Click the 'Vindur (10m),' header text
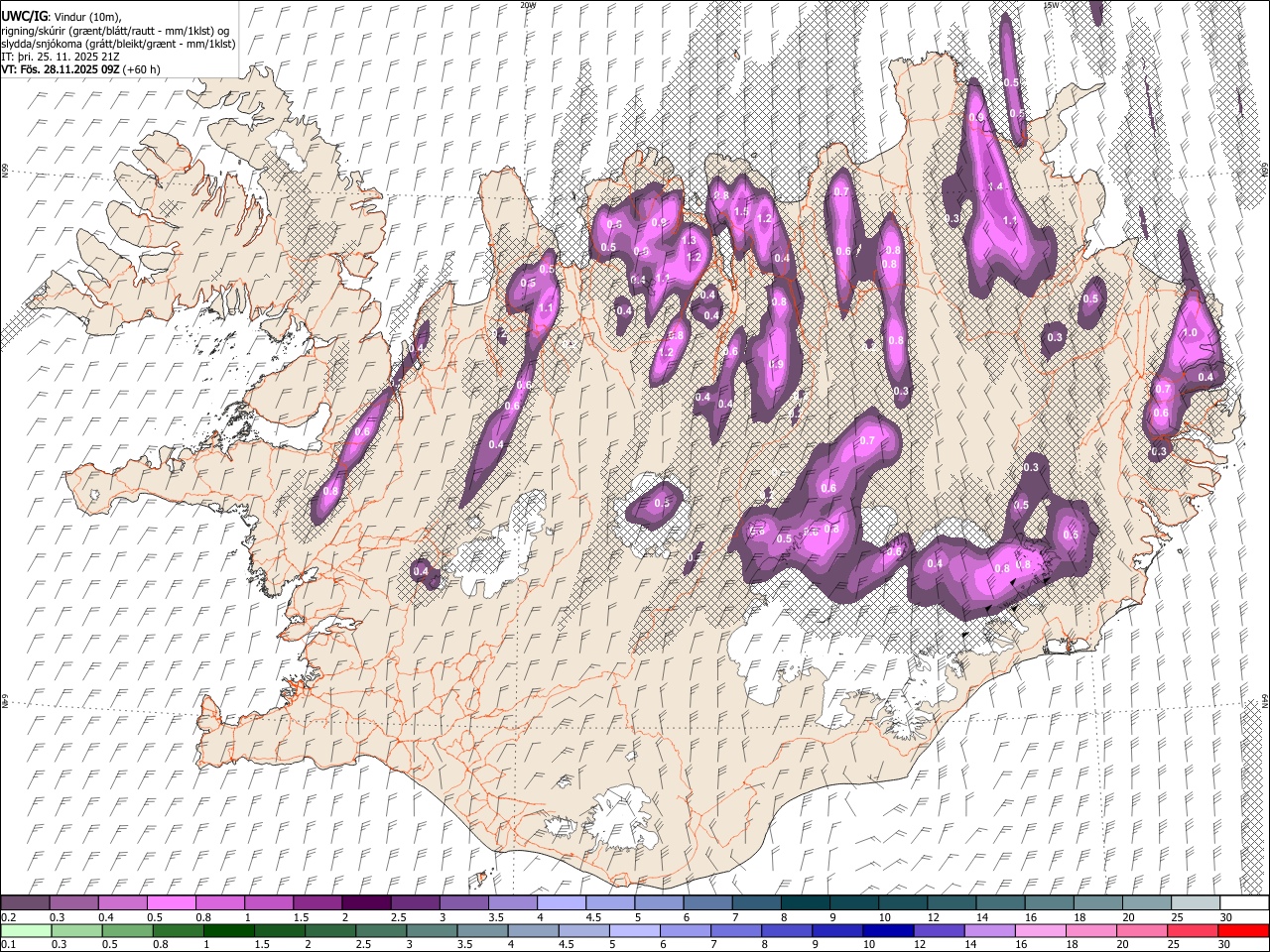The image size is (1270, 952). (85, 16)
